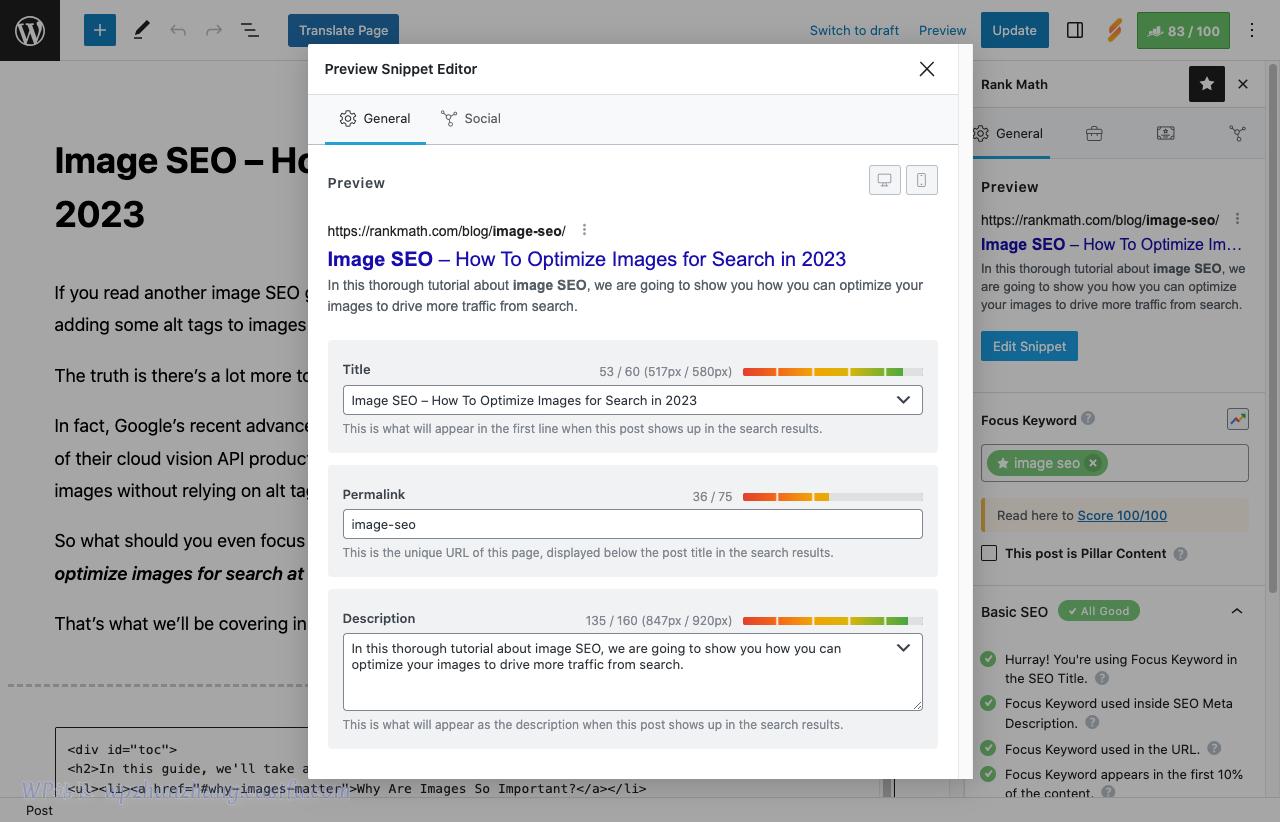Open the block inserter plus button
Image resolution: width=1280 pixels, height=822 pixels.
[x=99, y=30]
